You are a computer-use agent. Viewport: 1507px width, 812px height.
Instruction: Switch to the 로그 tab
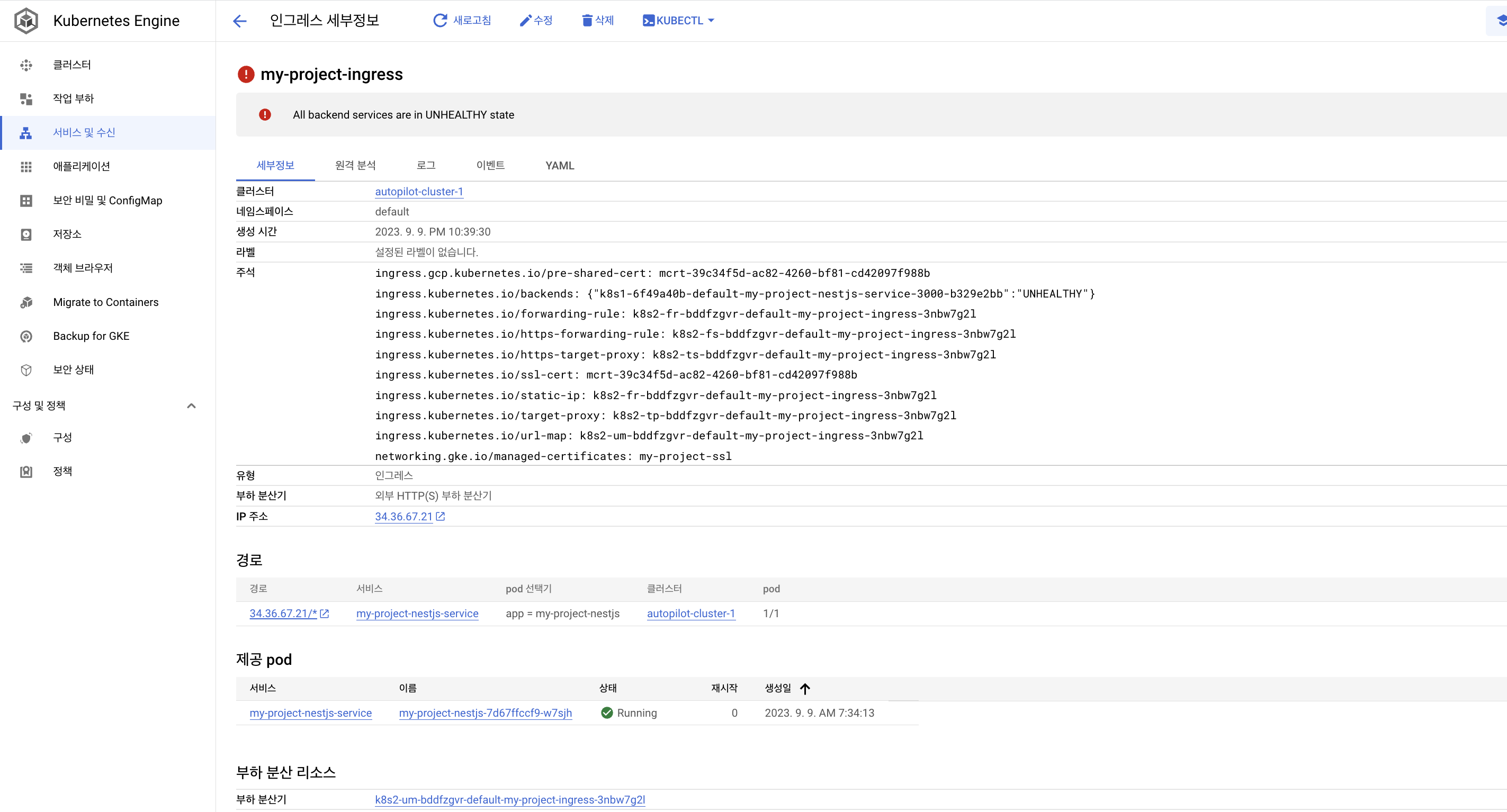[x=426, y=166]
